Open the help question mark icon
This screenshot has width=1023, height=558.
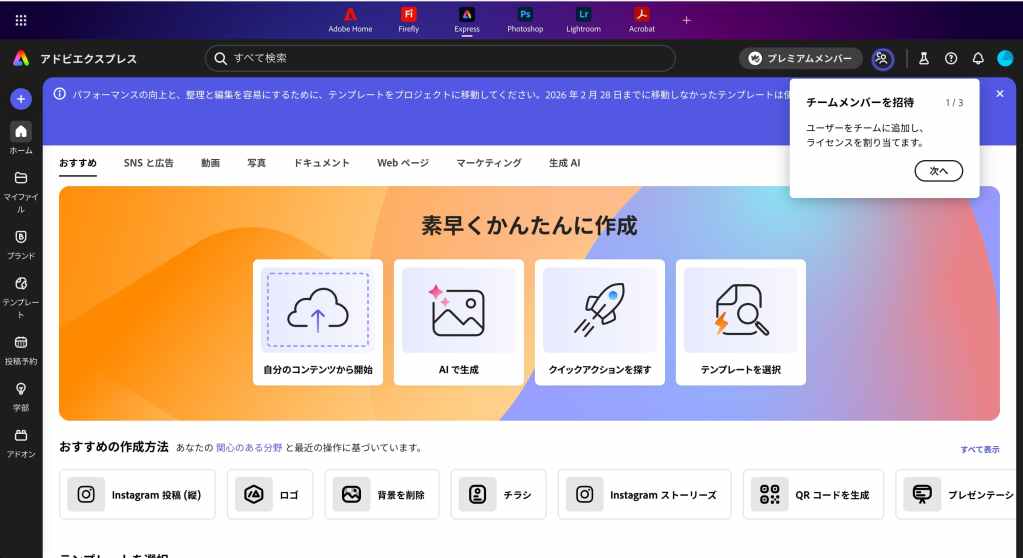coord(951,59)
